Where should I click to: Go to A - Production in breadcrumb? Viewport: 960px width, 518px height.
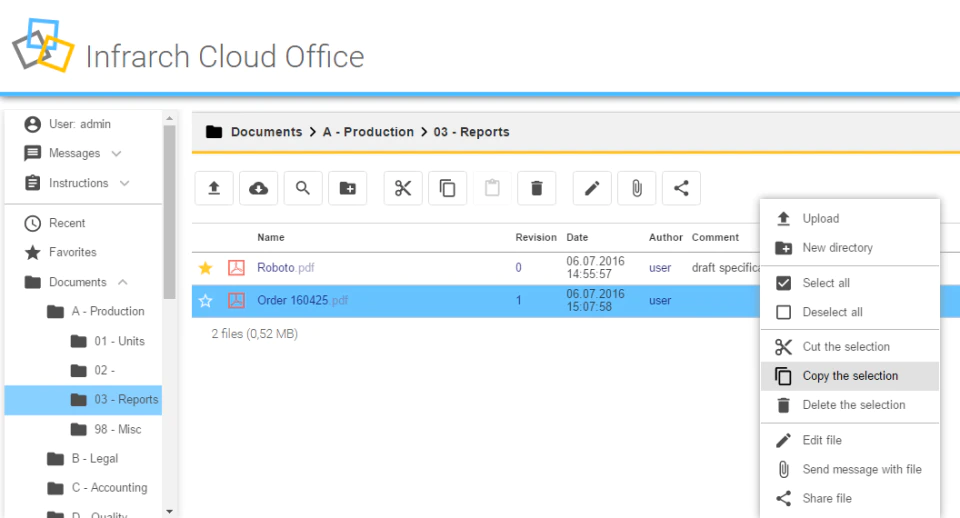point(368,132)
